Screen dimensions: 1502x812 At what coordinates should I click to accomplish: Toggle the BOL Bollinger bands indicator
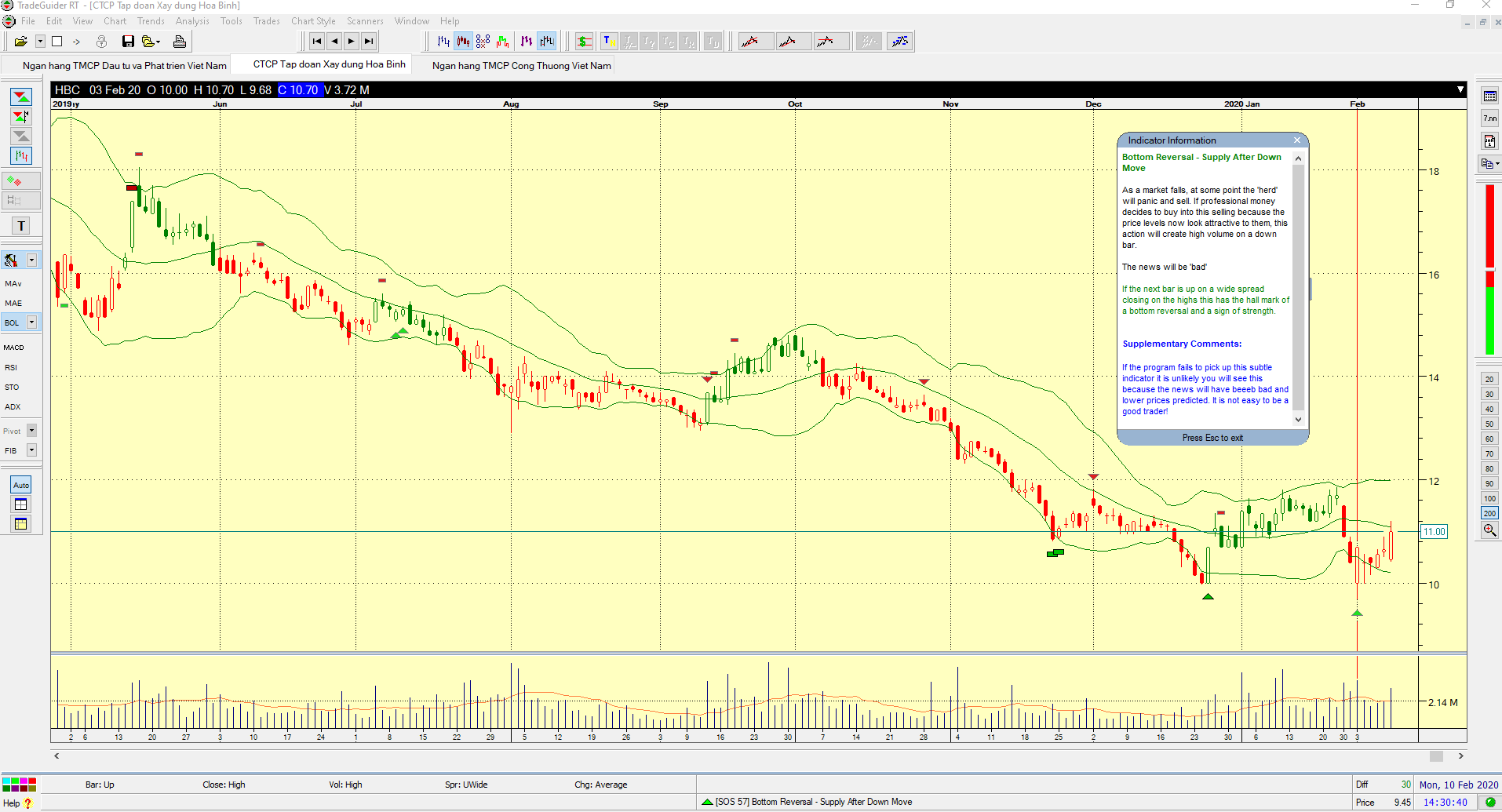coord(13,322)
